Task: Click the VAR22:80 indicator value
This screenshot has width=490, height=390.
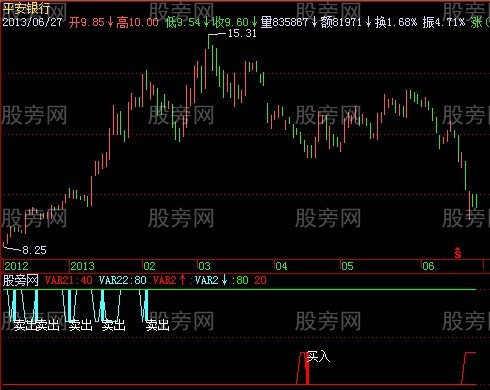Action: (x=123, y=280)
